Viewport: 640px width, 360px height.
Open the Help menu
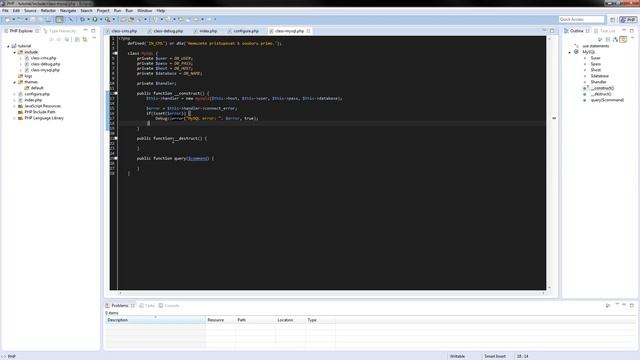tap(161, 11)
